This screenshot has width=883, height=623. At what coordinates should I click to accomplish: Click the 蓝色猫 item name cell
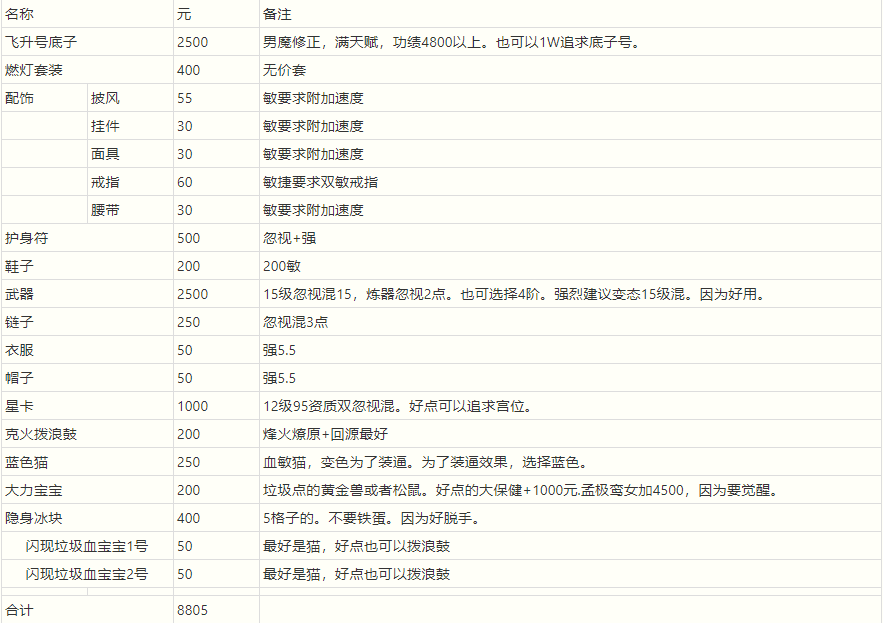tap(27, 463)
